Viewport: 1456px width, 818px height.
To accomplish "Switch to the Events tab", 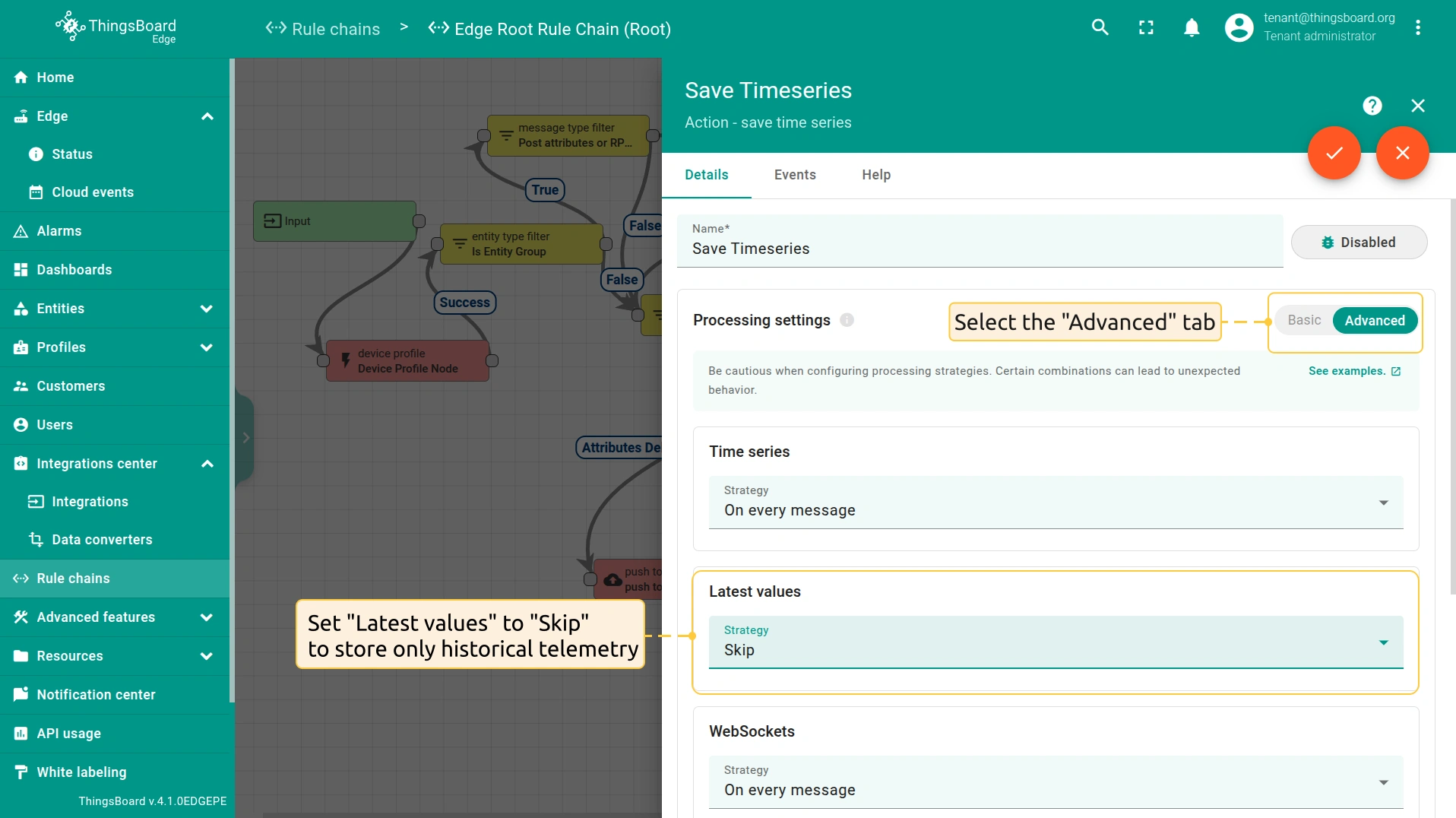I will (795, 175).
